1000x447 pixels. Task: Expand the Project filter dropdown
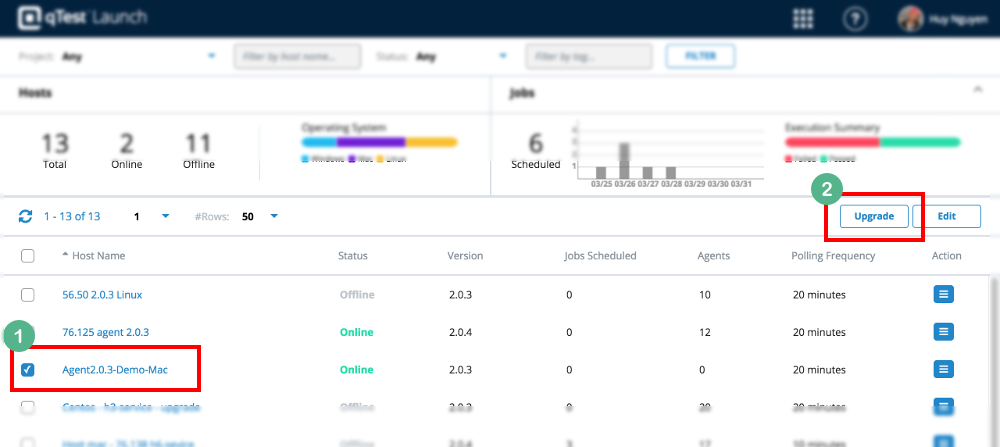[211, 56]
